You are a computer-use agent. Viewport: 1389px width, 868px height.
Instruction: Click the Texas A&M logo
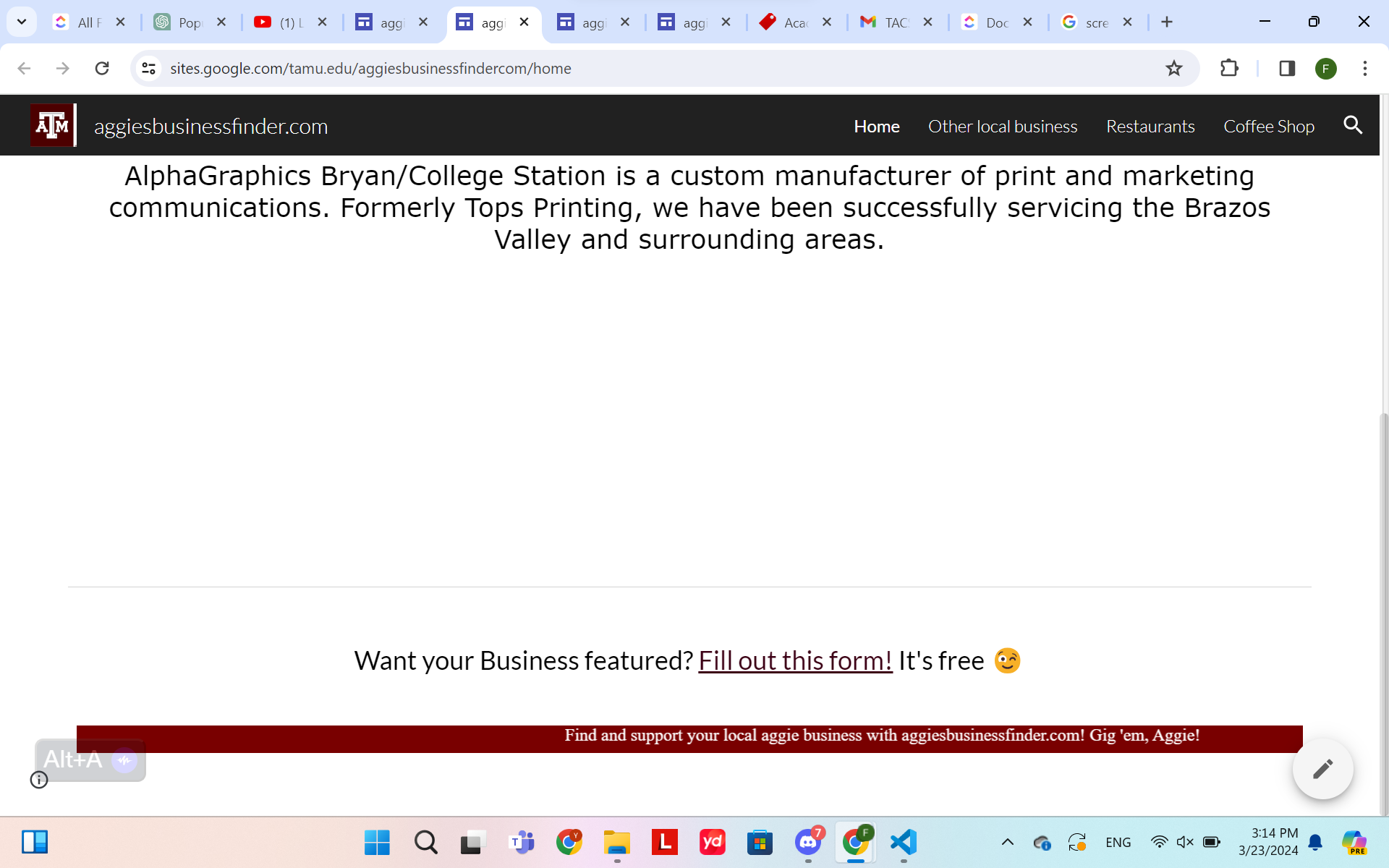click(x=52, y=126)
